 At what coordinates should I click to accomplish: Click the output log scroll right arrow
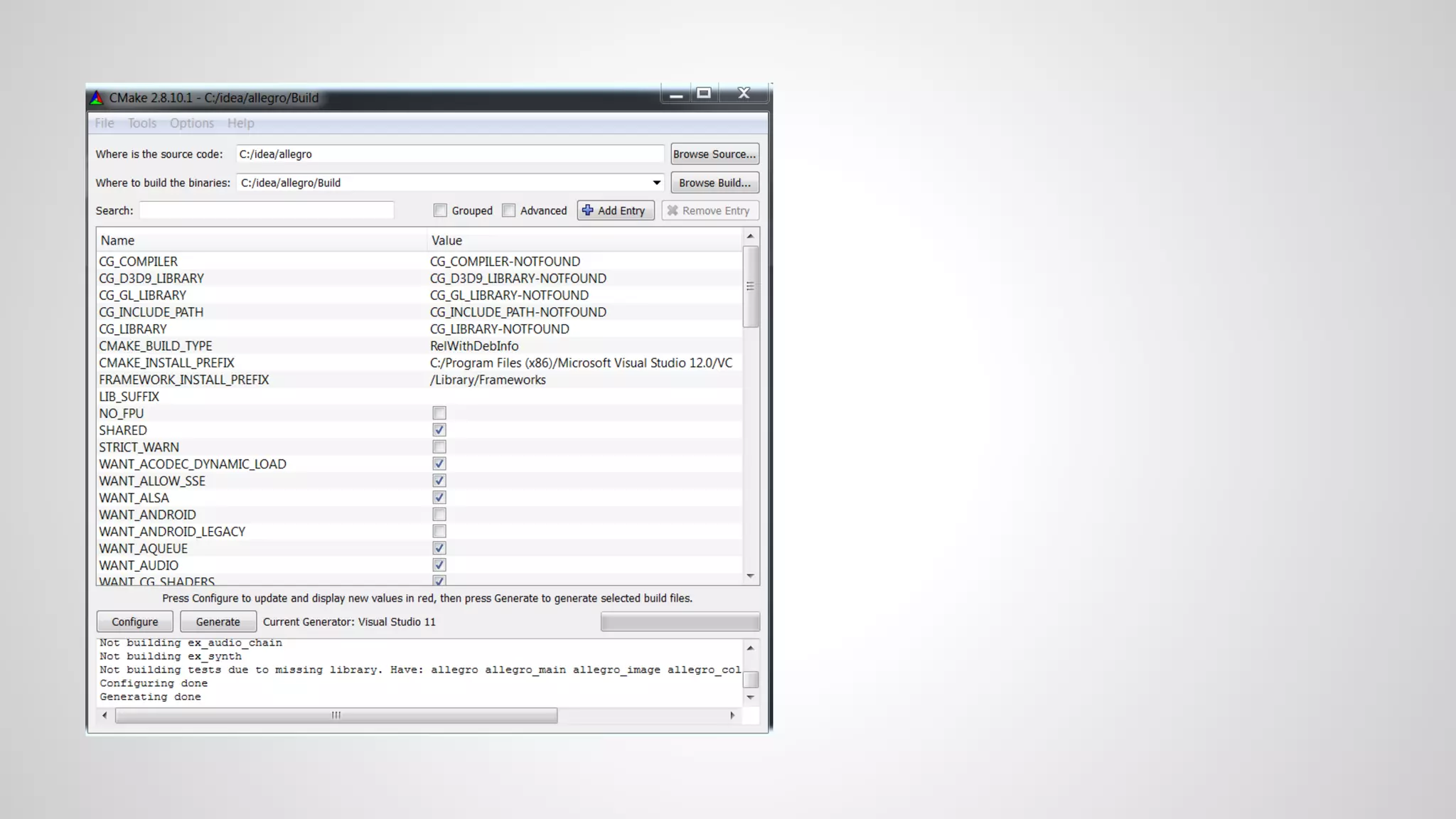coord(732,715)
